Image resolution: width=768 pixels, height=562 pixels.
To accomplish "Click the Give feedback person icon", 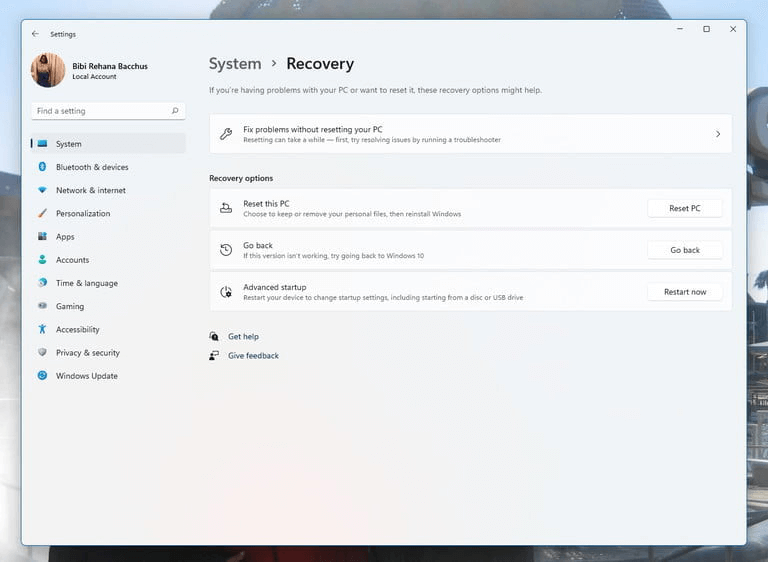I will (214, 355).
